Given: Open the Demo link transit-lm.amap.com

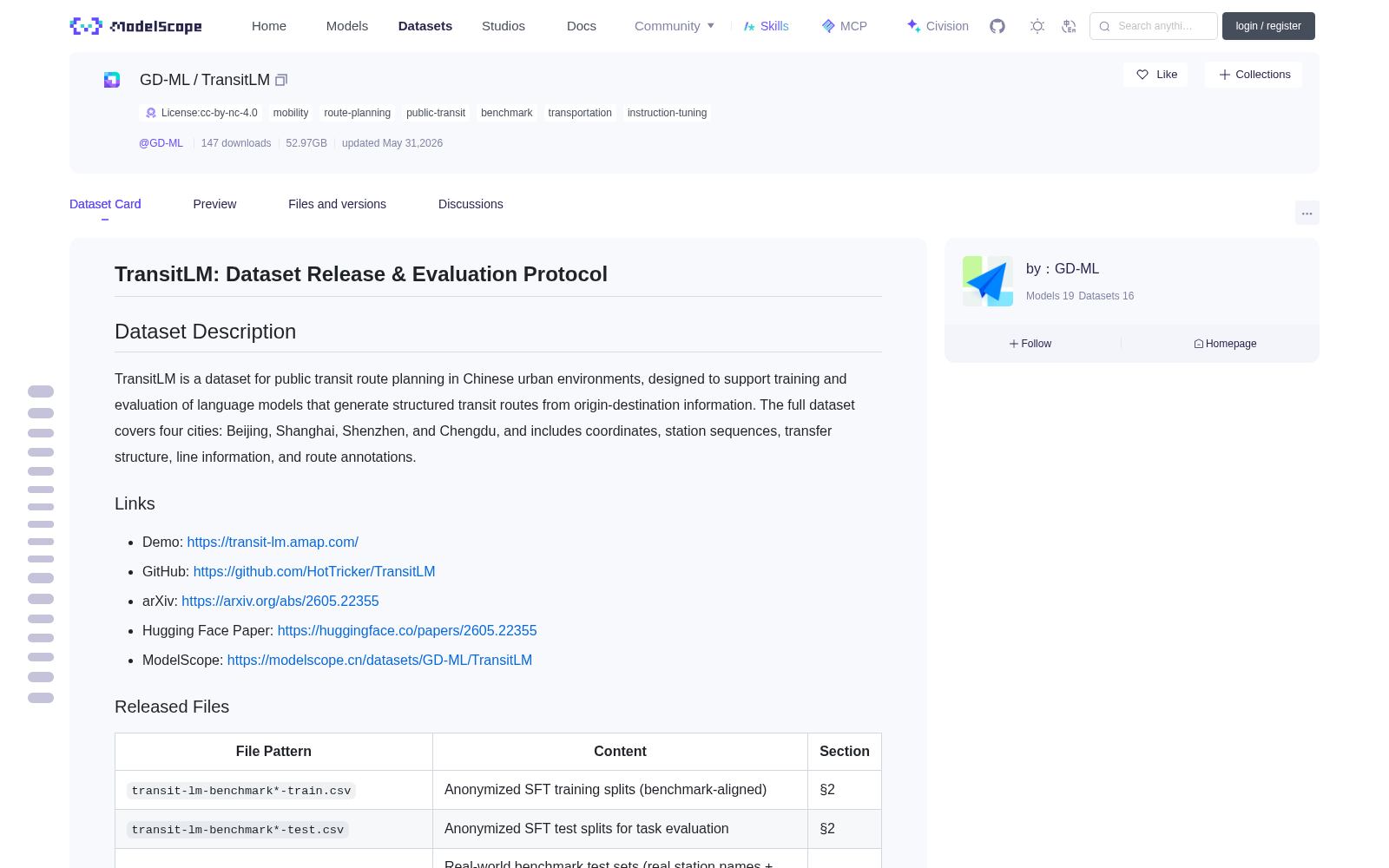Looking at the screenshot, I should click(x=273, y=542).
